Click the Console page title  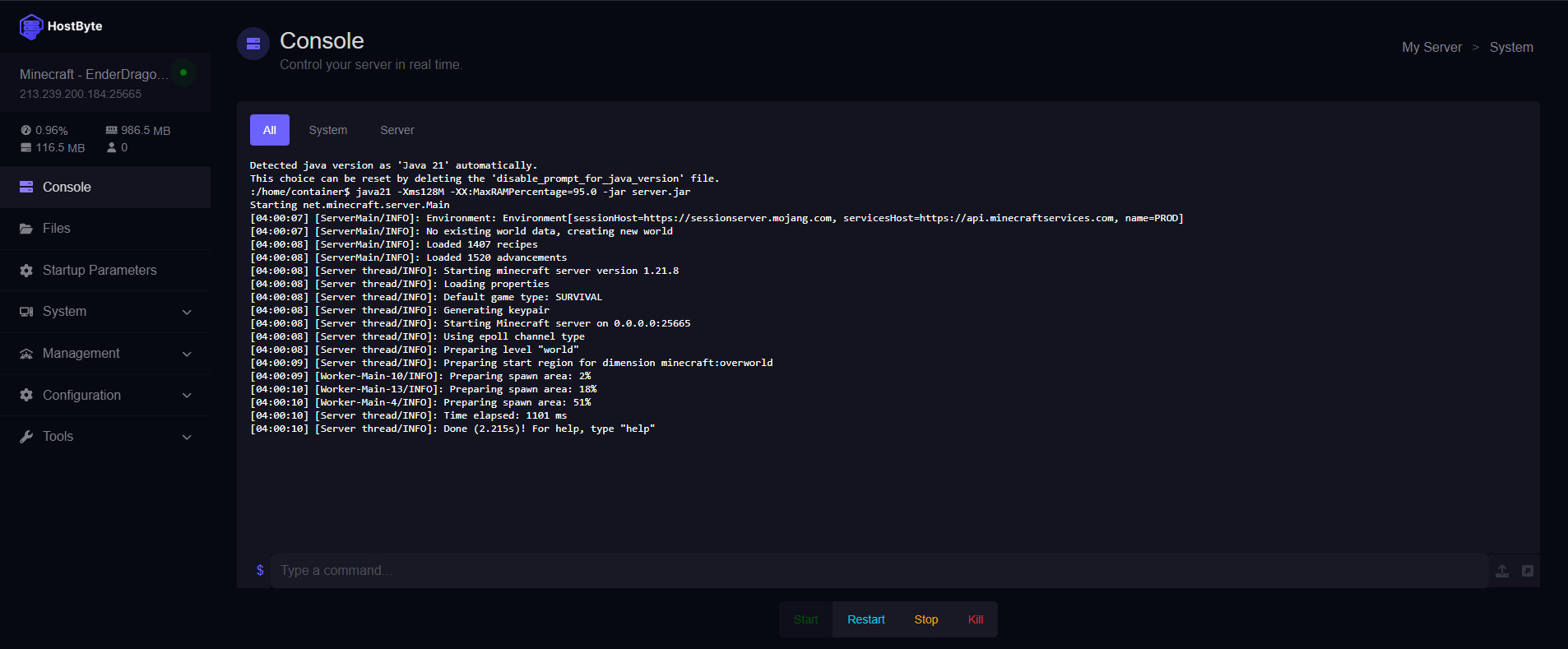322,40
